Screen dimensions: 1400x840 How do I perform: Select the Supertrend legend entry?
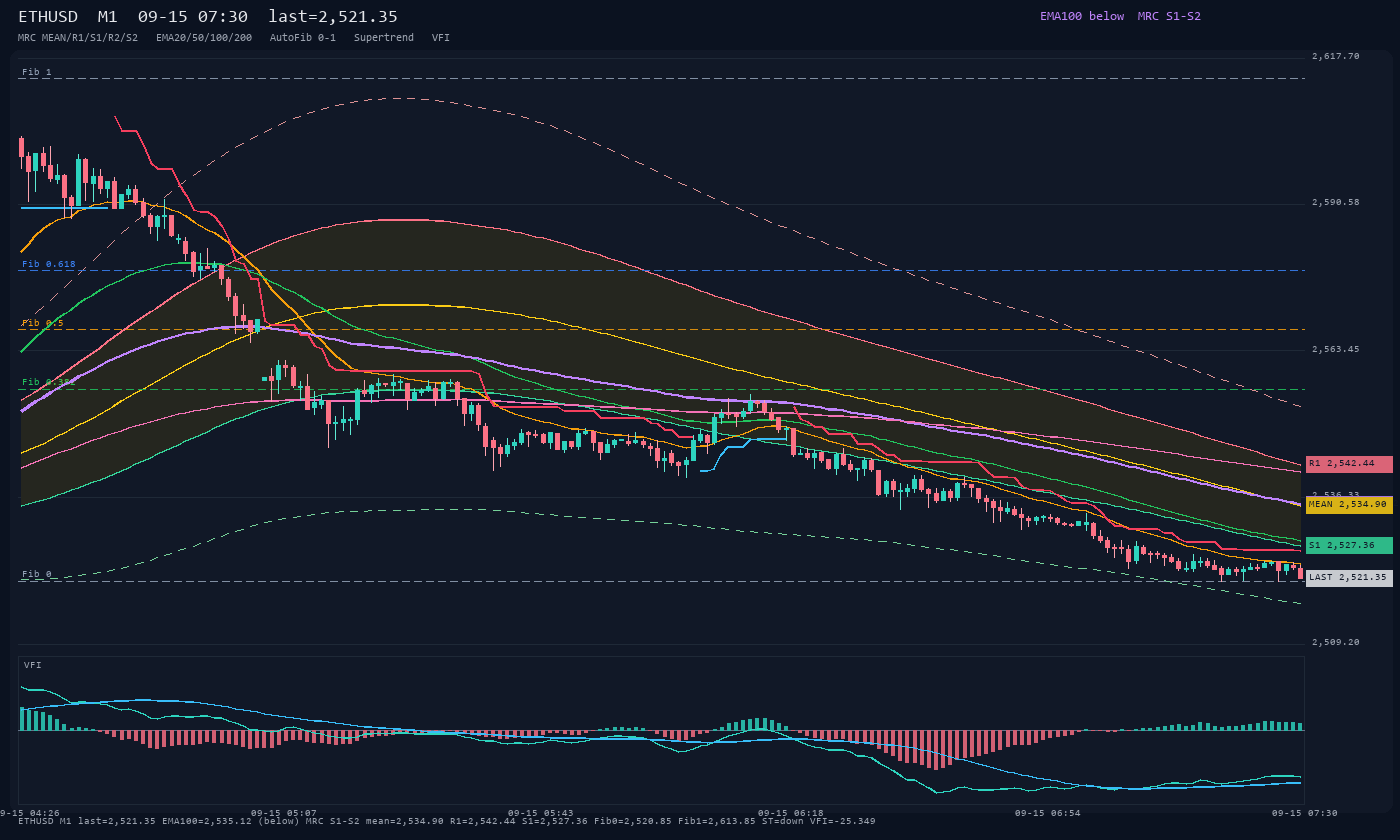point(384,37)
